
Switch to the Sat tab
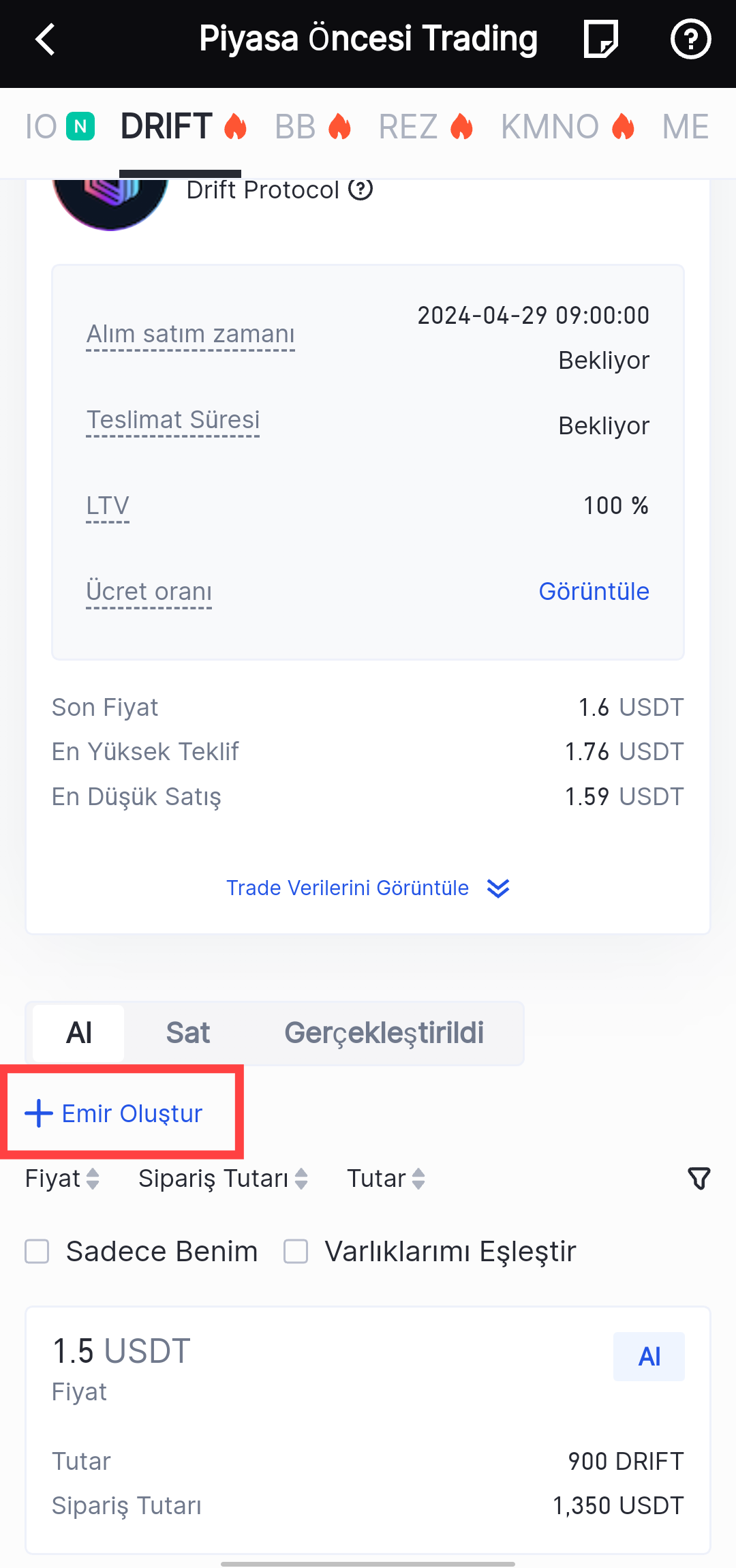[x=187, y=1033]
